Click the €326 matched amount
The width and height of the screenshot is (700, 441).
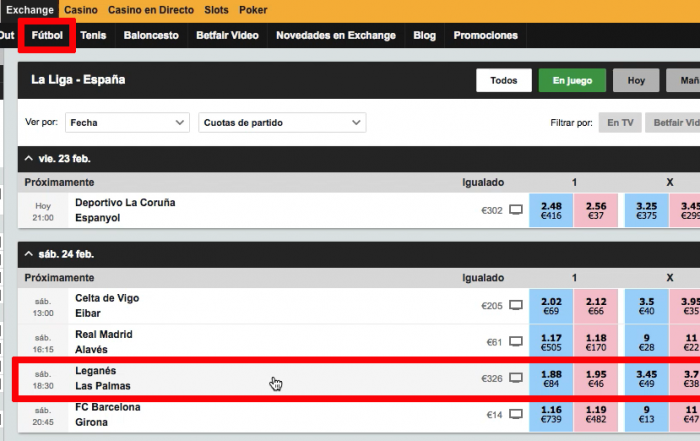[492, 379]
